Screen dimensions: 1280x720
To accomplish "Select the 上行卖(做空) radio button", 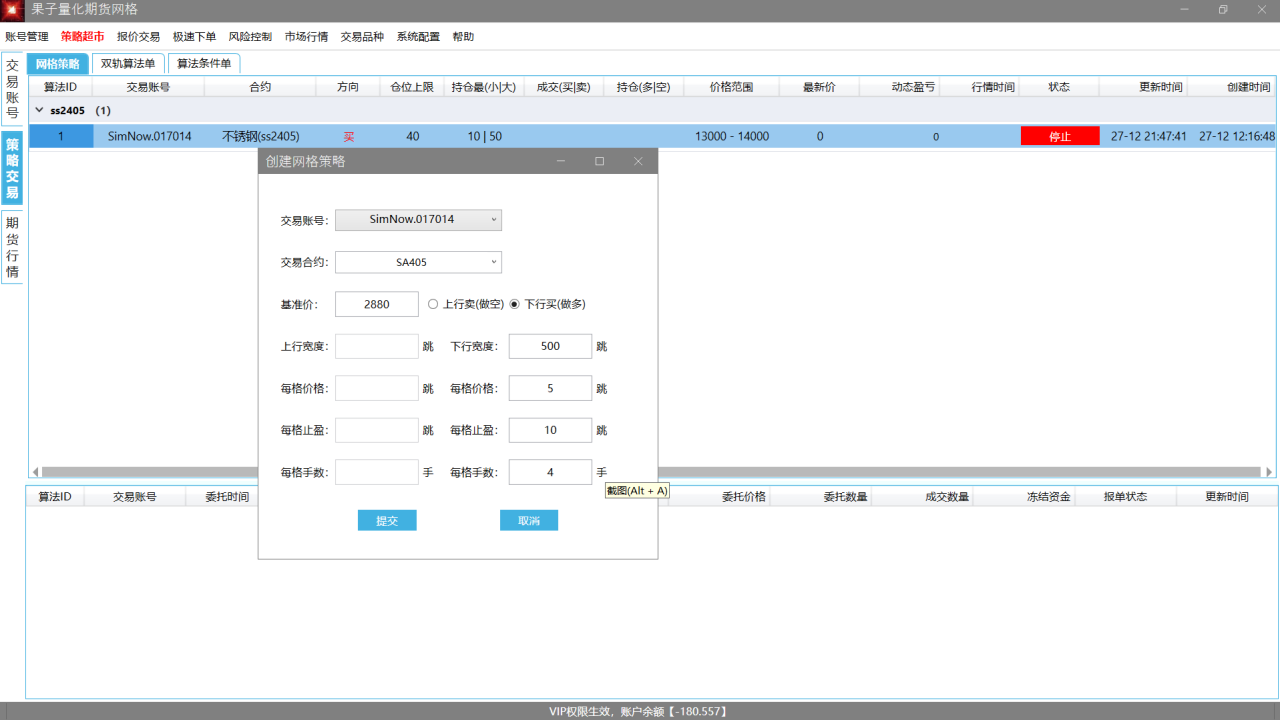I will (431, 303).
